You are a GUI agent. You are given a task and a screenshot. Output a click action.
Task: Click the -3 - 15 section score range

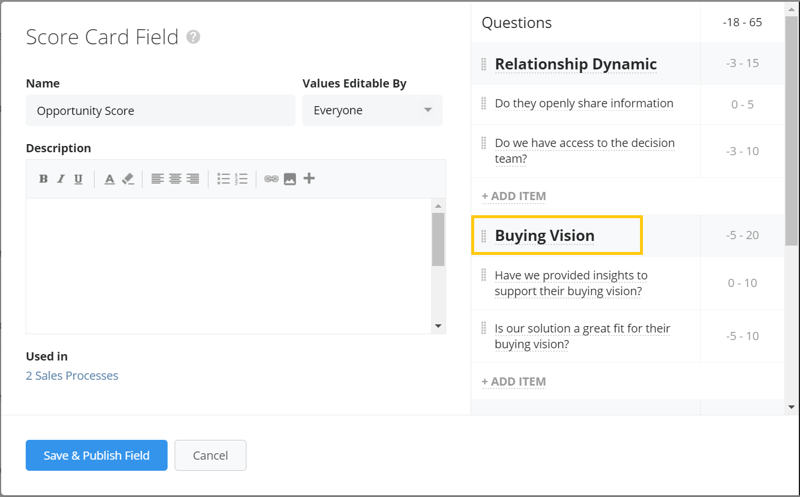coord(742,63)
